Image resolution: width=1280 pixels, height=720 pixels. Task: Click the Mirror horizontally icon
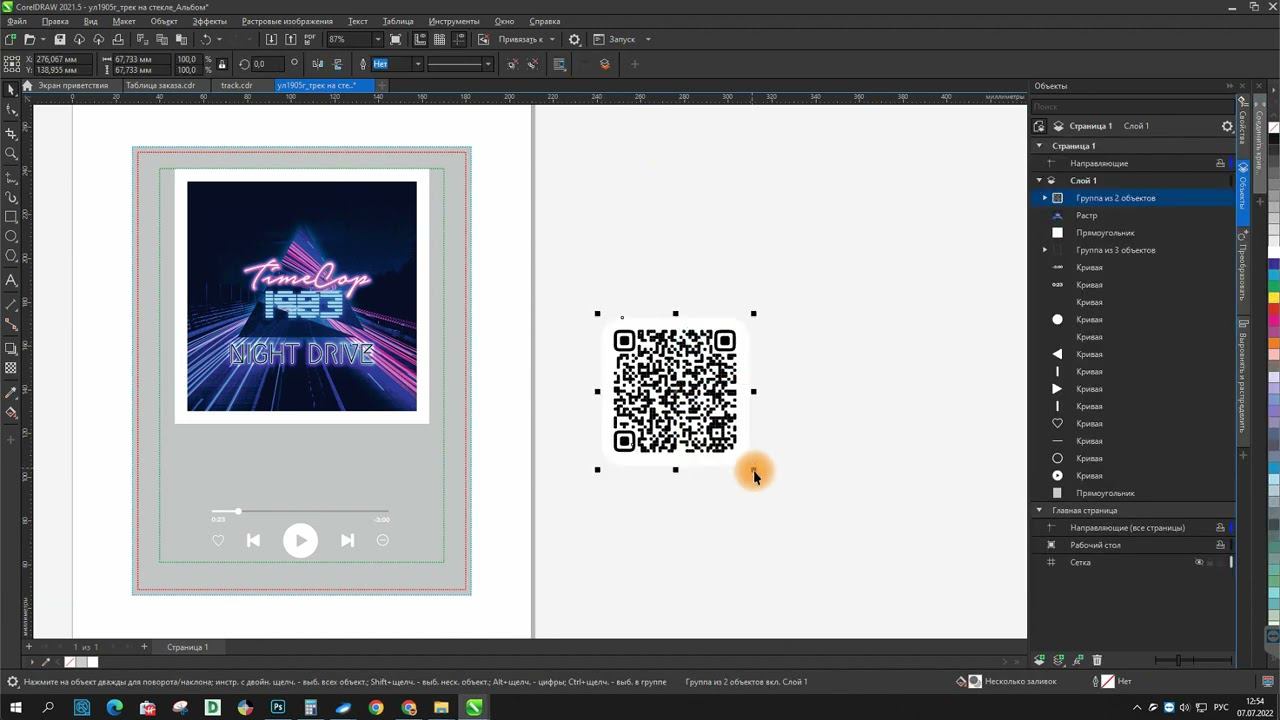tap(317, 64)
